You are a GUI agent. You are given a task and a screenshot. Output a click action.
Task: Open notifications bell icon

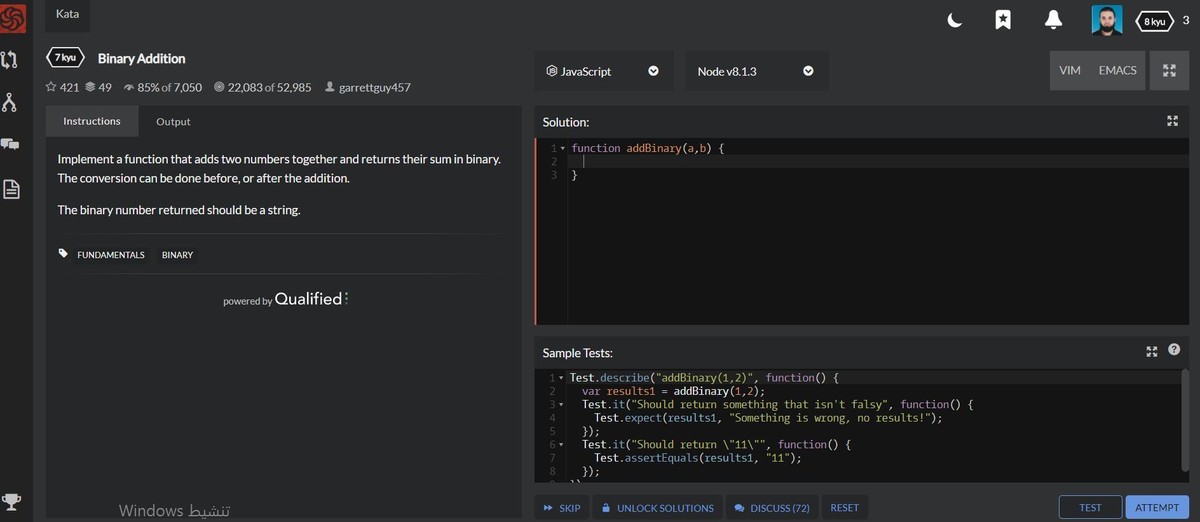click(x=1053, y=20)
